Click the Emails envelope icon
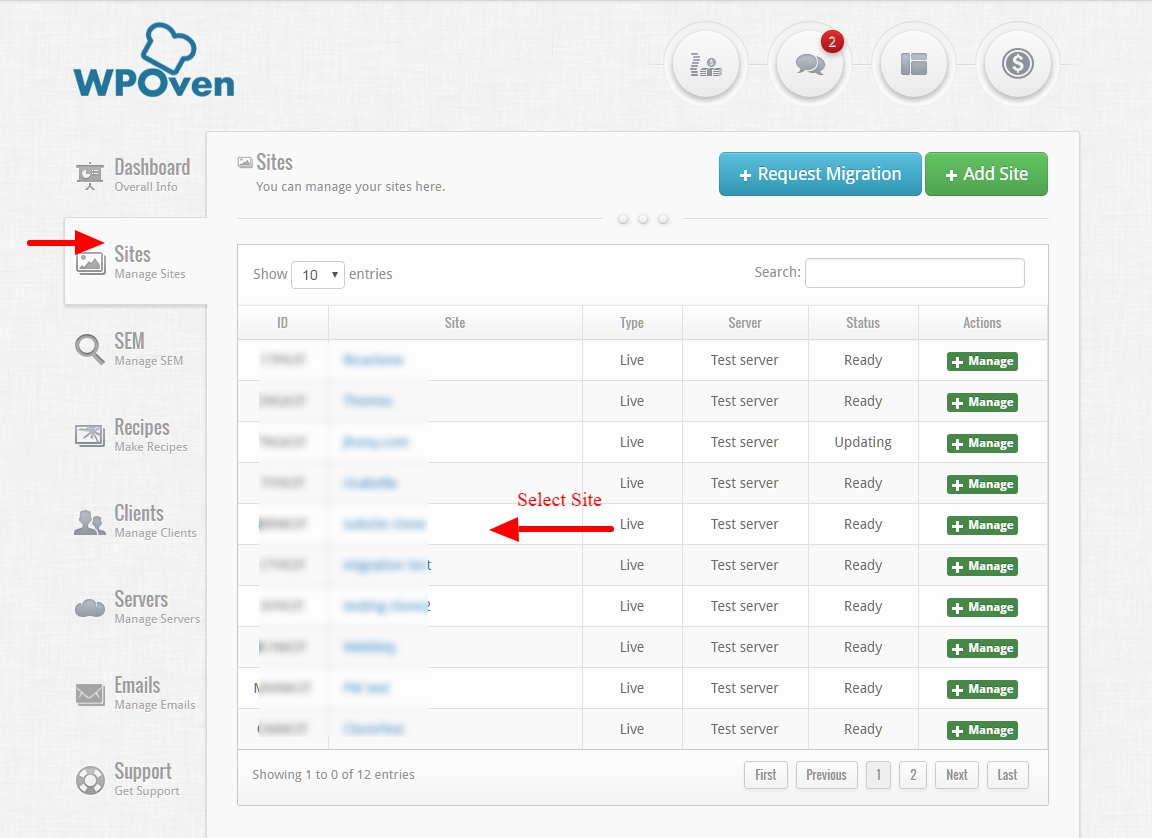The image size is (1152, 838). coord(90,694)
